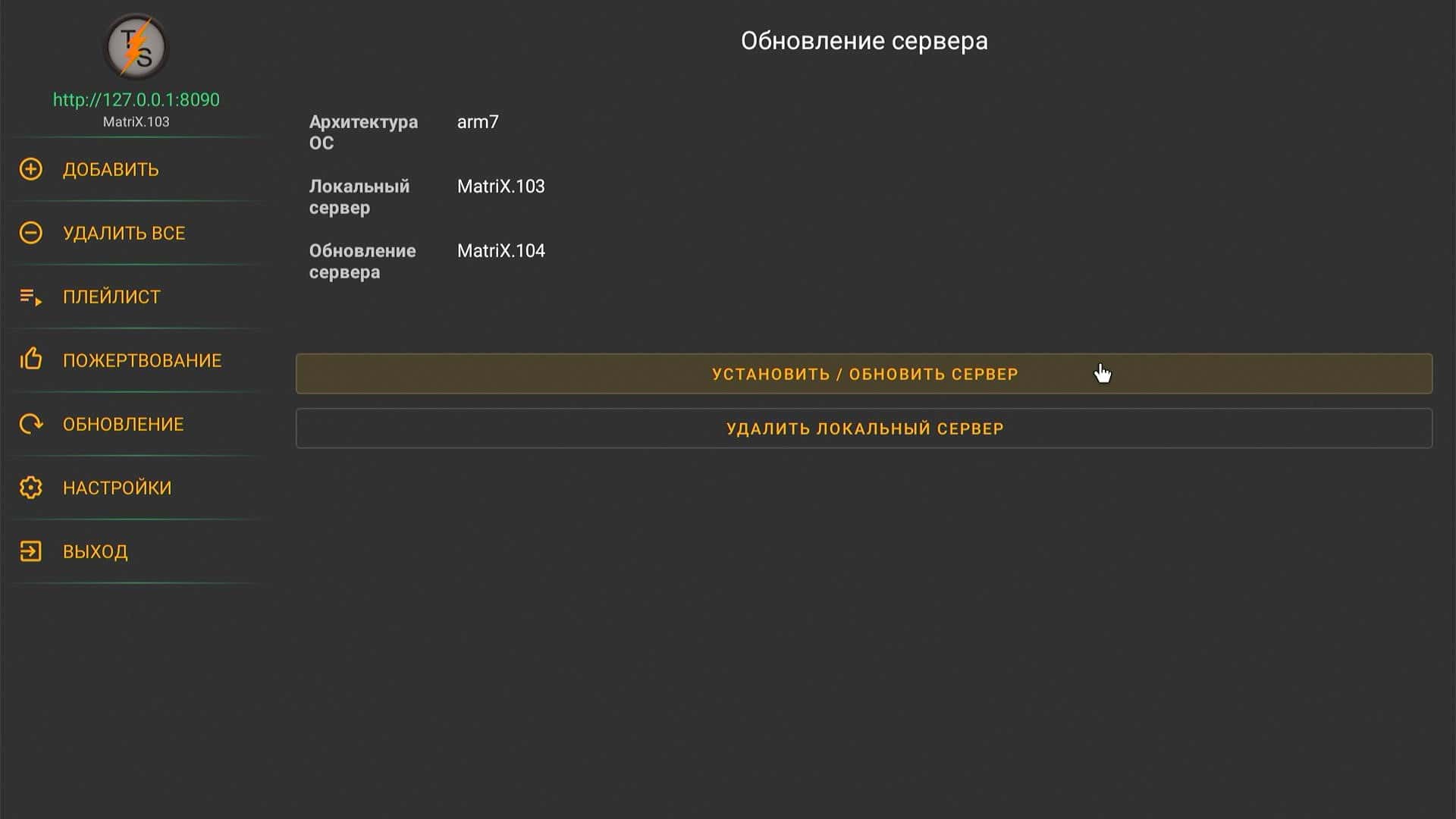Screen dimensions: 1456x819
Task: Click УДАЛИТЬ ЛОКАЛЬНЫЙ СЕРВЕР button
Action: 864,428
